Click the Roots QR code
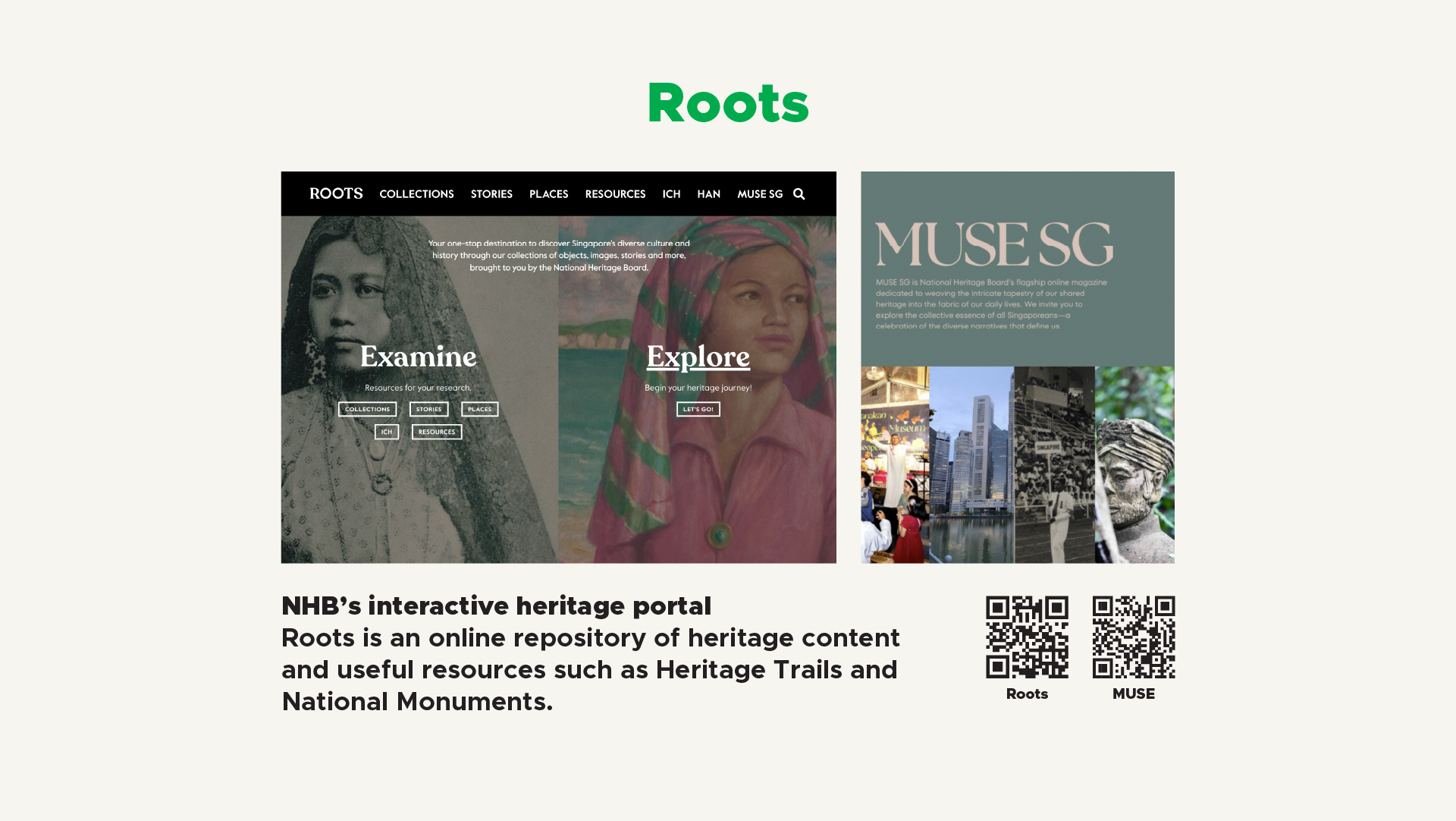This screenshot has height=821, width=1456. [1027, 637]
